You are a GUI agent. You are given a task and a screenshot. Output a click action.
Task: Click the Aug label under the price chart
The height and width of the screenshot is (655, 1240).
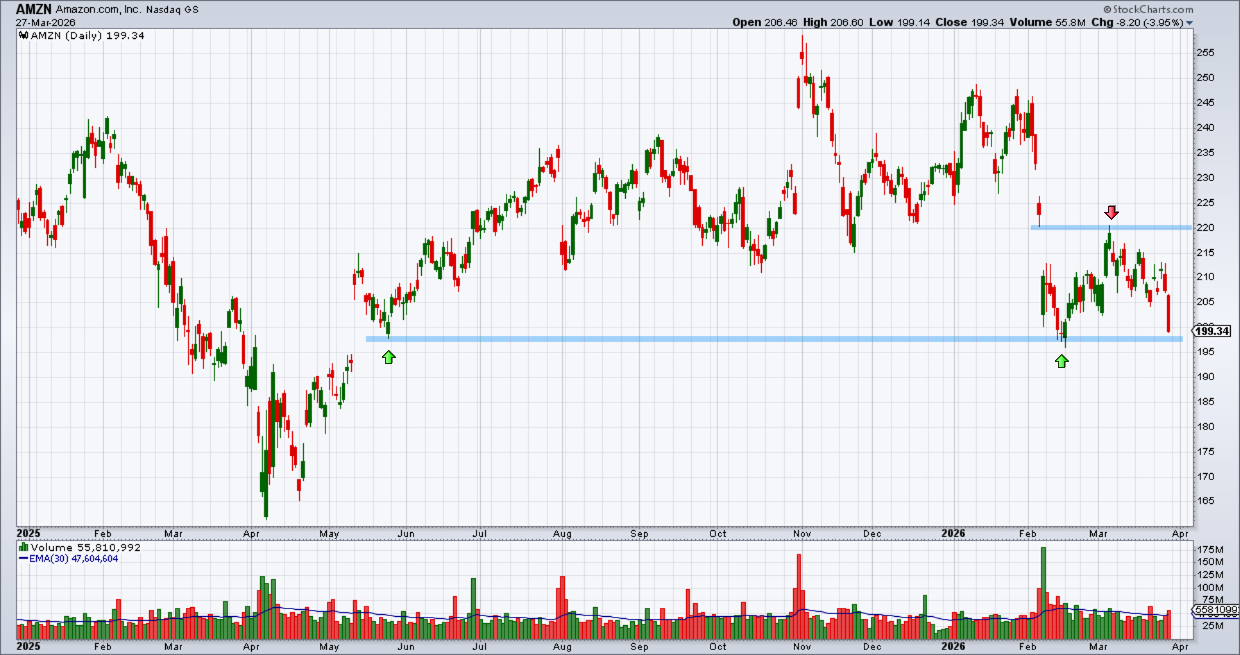[x=563, y=535]
